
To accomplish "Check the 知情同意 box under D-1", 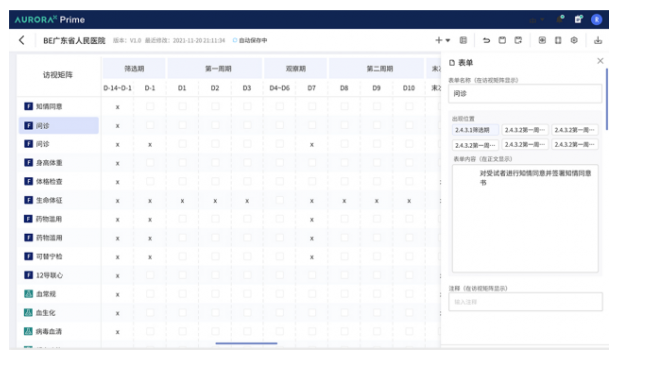I will (x=150, y=106).
